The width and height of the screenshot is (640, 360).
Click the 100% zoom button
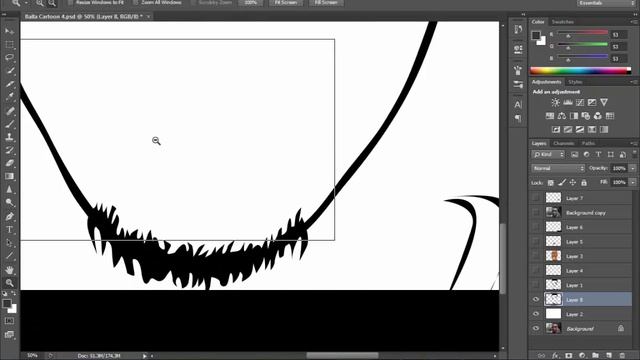(251, 3)
